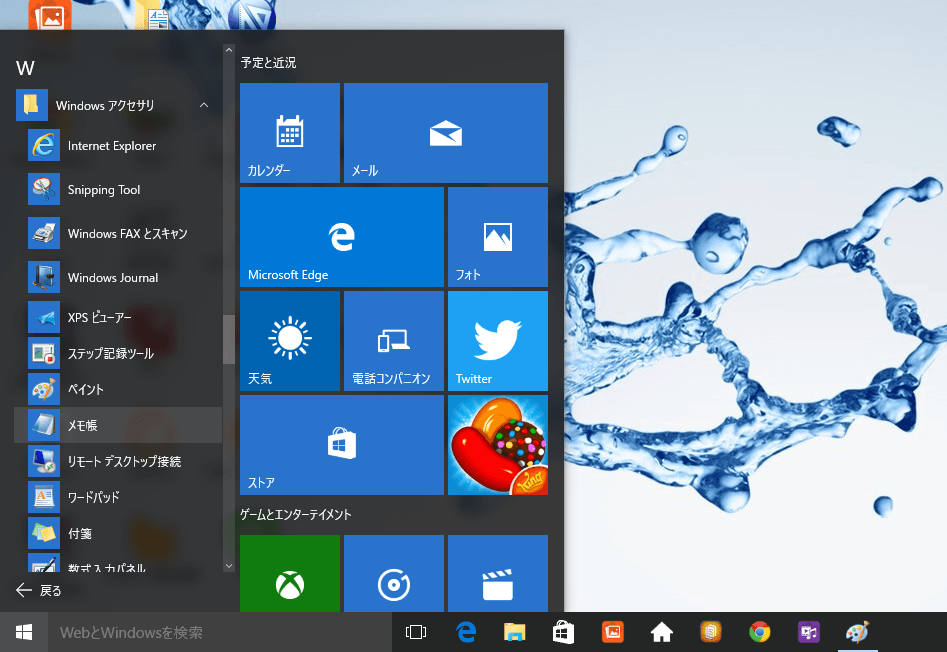Screen dimensions: 947x652
Task: Launch the ペイント icon in list
Action: (43, 389)
